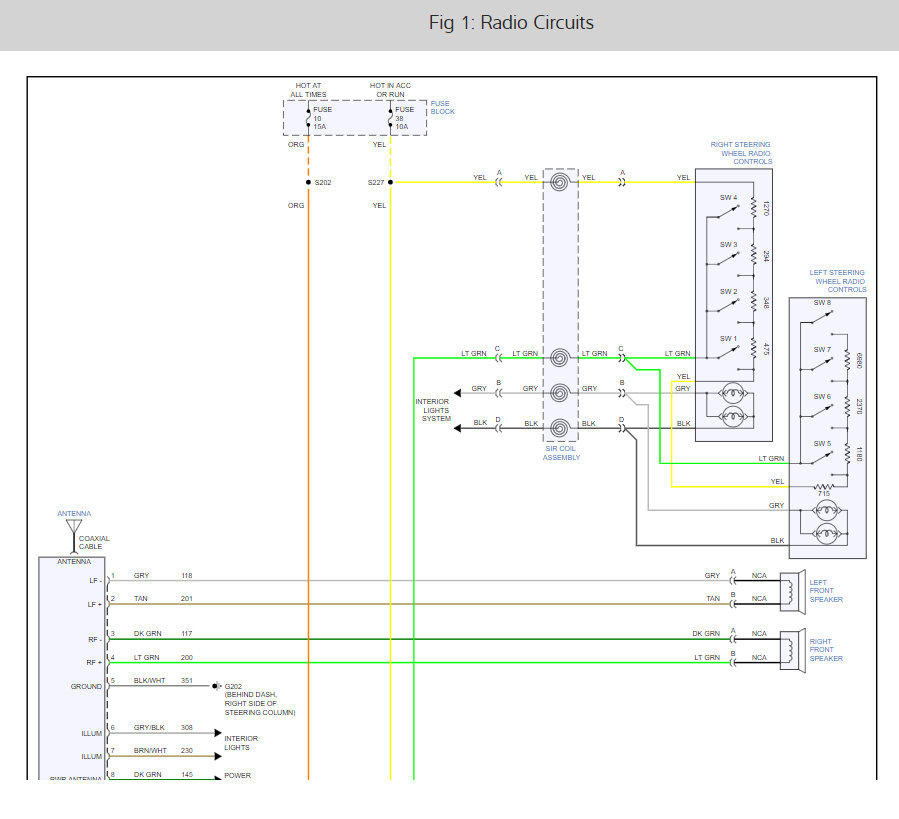Screen dimensions: 899x819
Task: Click the SIR coil spiral on black wire
Action: point(560,428)
